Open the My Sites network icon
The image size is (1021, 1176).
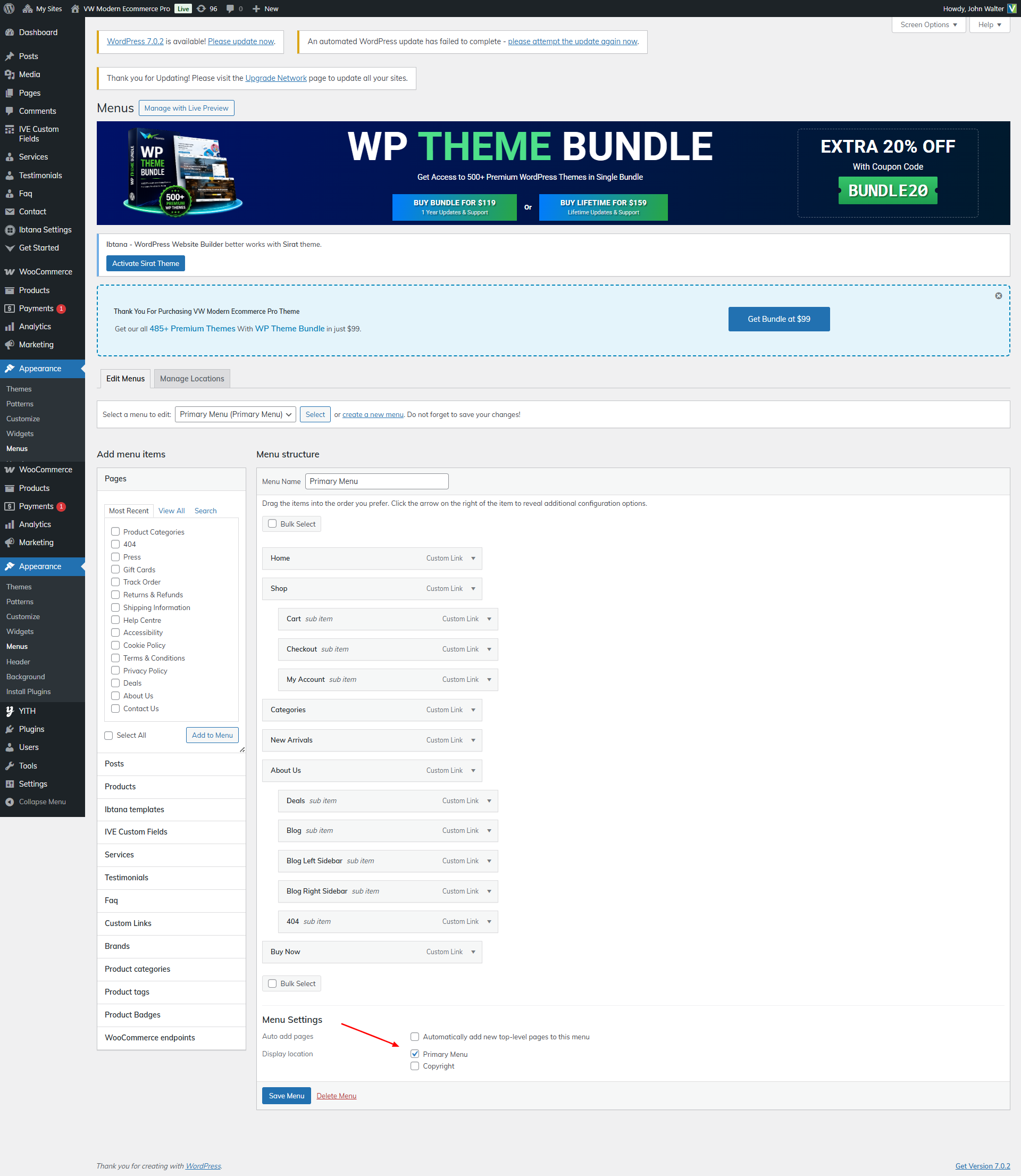pyautogui.click(x=27, y=9)
